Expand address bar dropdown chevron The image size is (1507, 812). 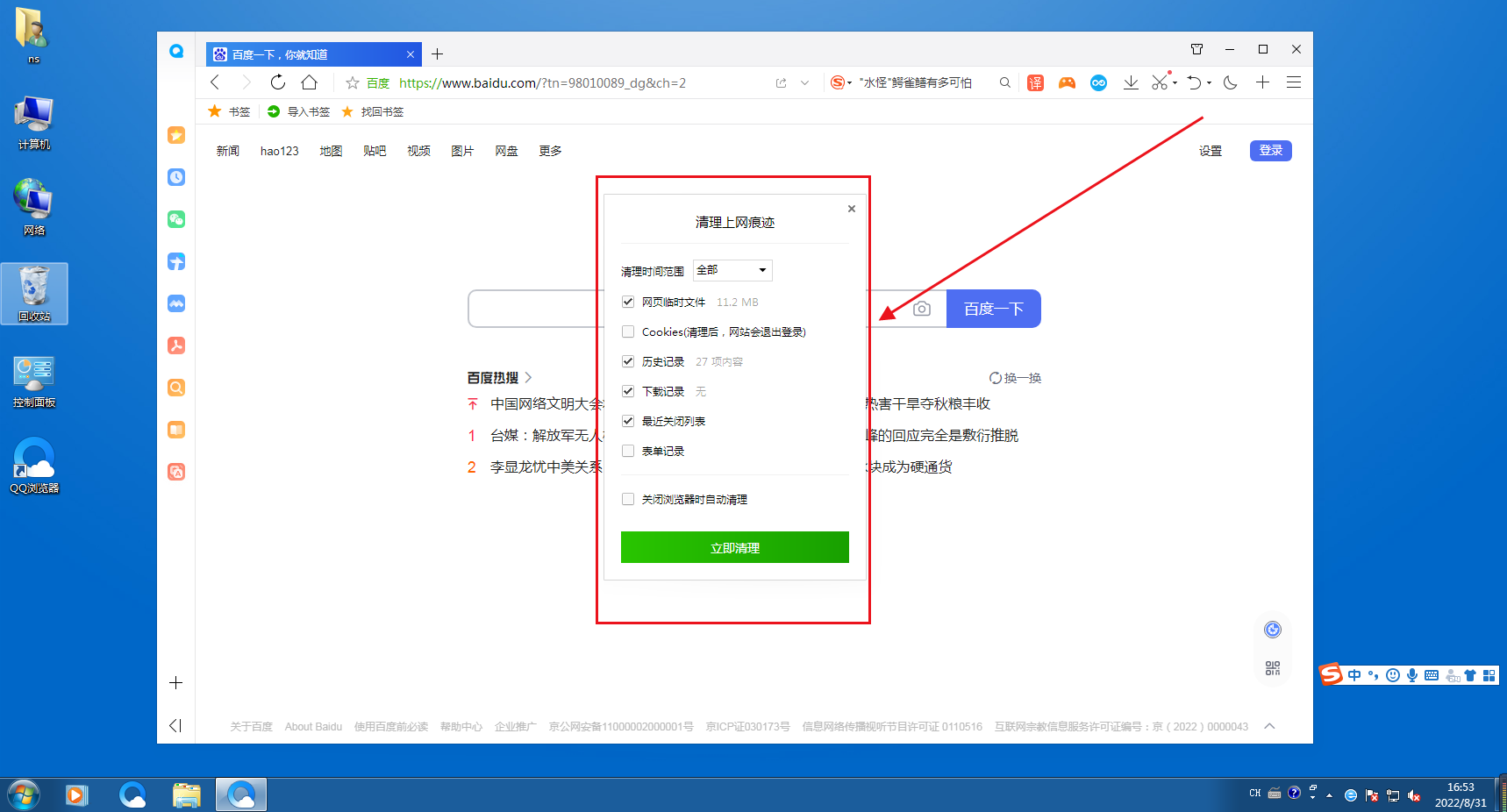click(804, 83)
